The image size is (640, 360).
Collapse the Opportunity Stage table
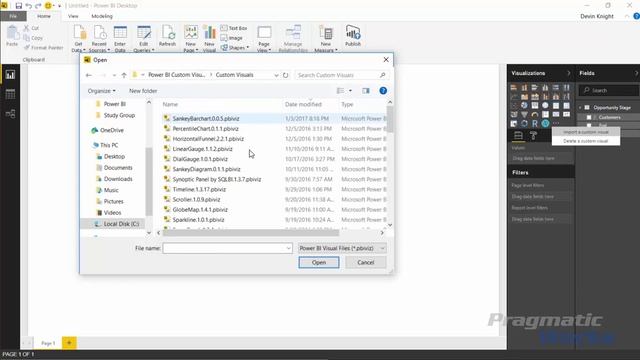[x=580, y=108]
